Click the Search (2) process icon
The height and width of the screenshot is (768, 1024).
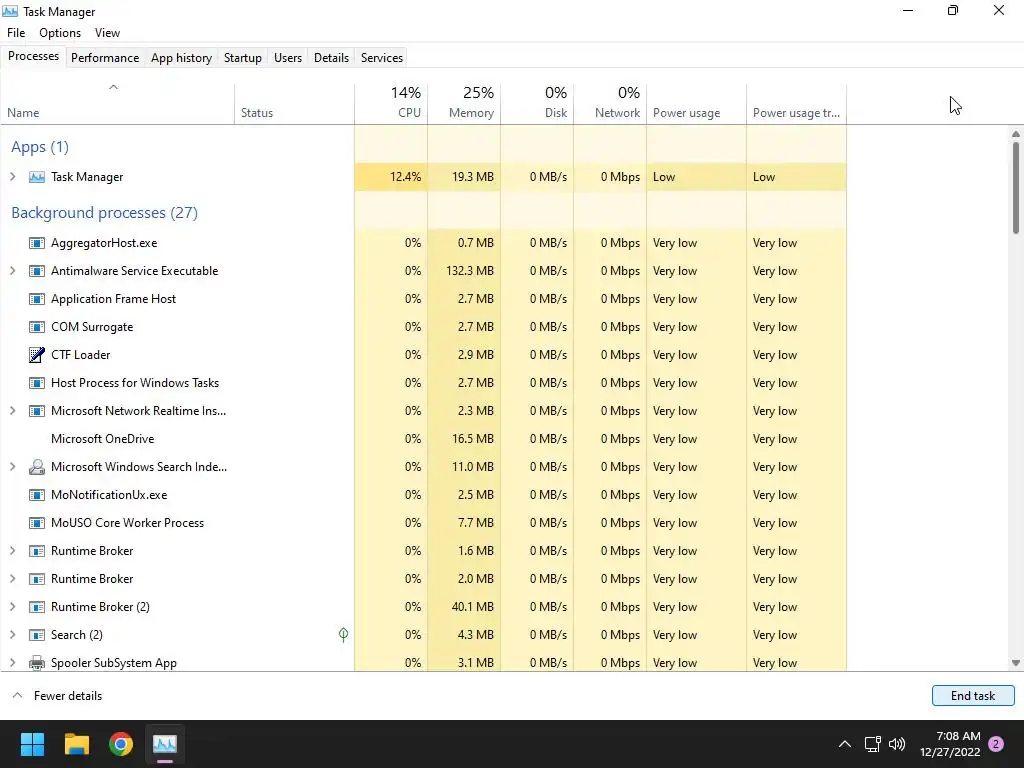click(x=37, y=635)
